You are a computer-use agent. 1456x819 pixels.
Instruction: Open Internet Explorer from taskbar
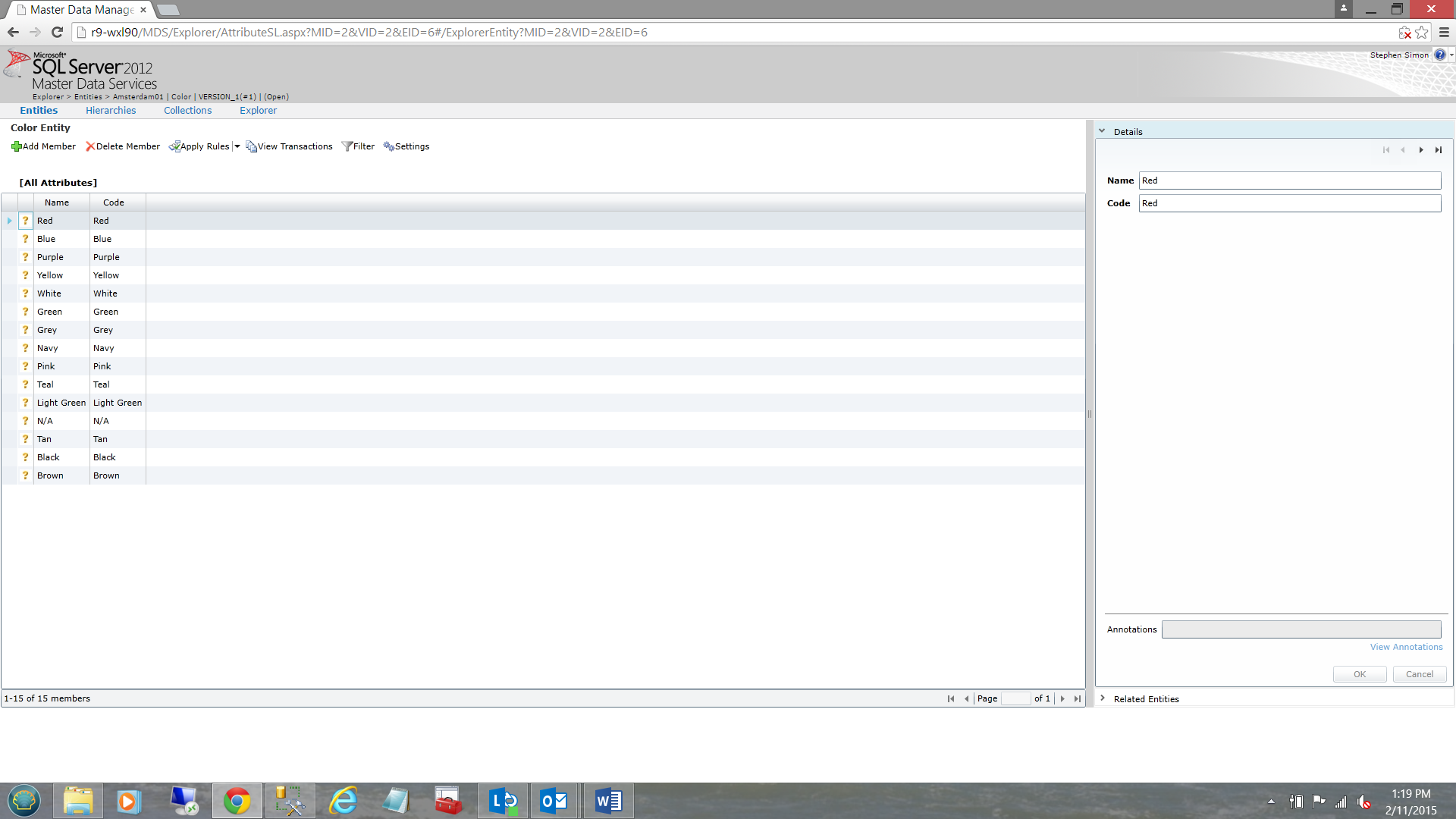click(344, 801)
